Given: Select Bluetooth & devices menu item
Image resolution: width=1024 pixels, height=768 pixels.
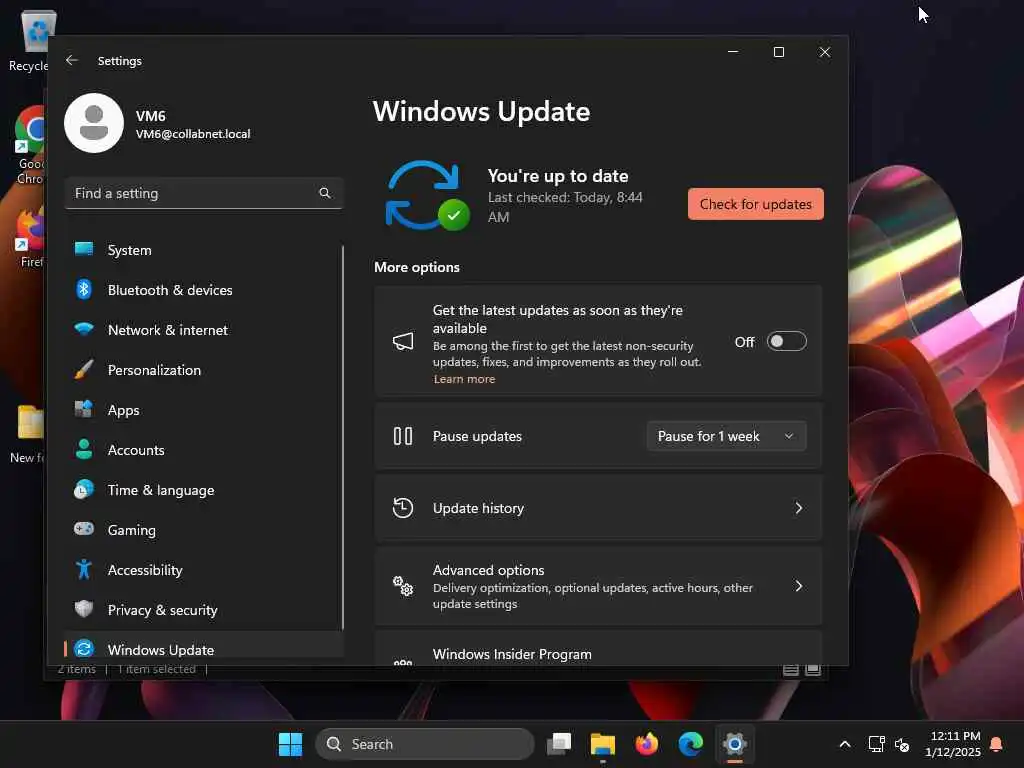Looking at the screenshot, I should coord(204,289).
